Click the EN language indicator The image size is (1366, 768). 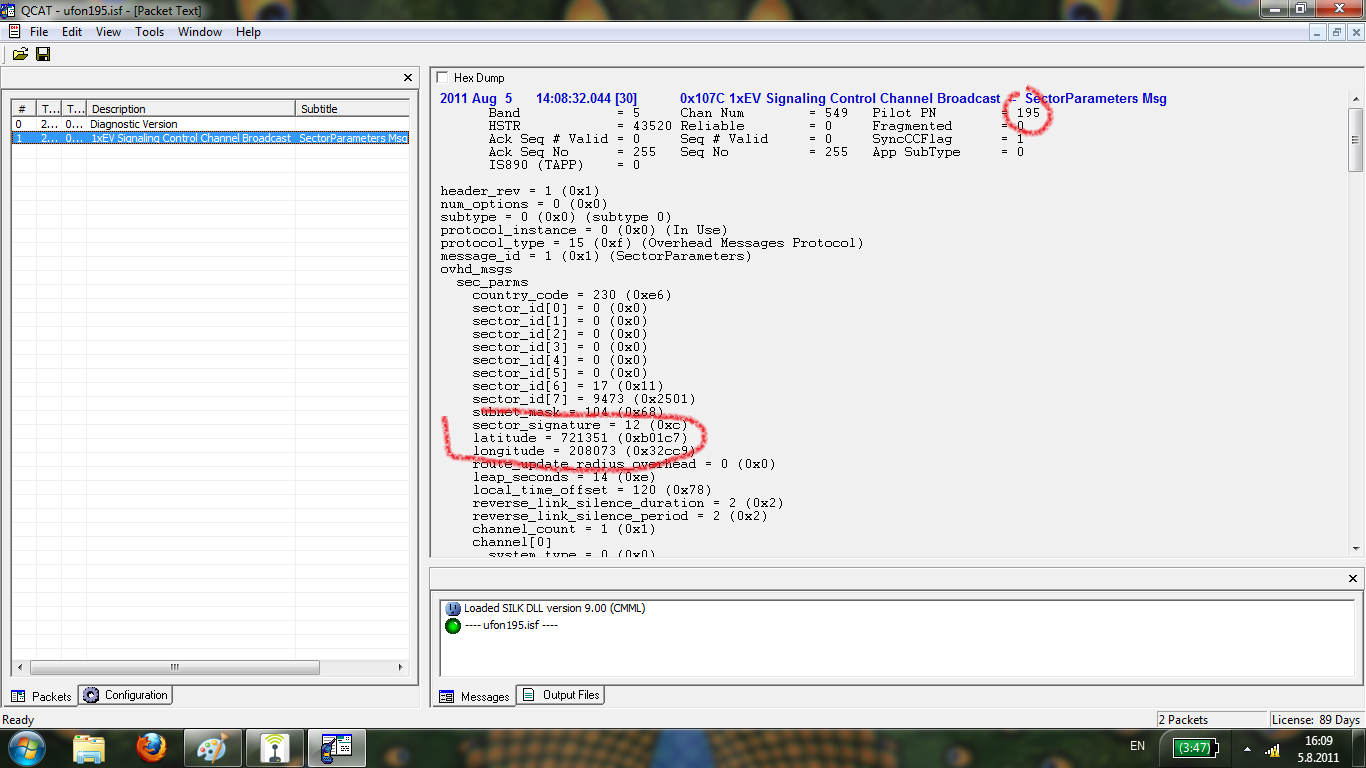point(1137,746)
